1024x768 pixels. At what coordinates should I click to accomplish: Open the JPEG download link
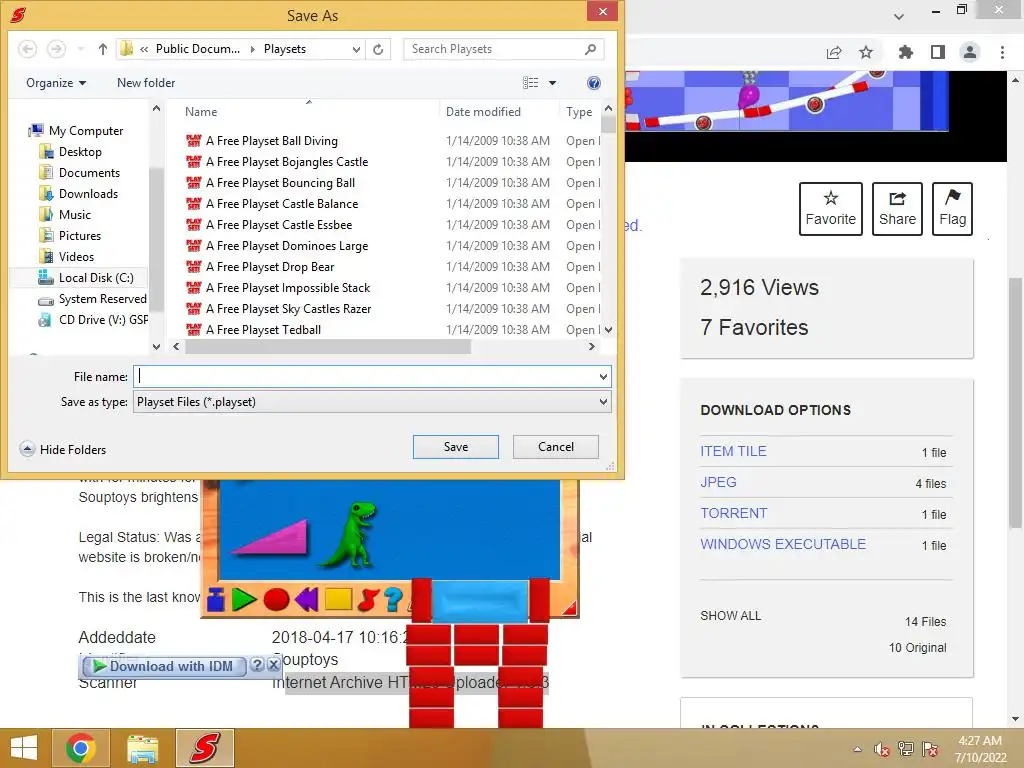click(x=718, y=482)
